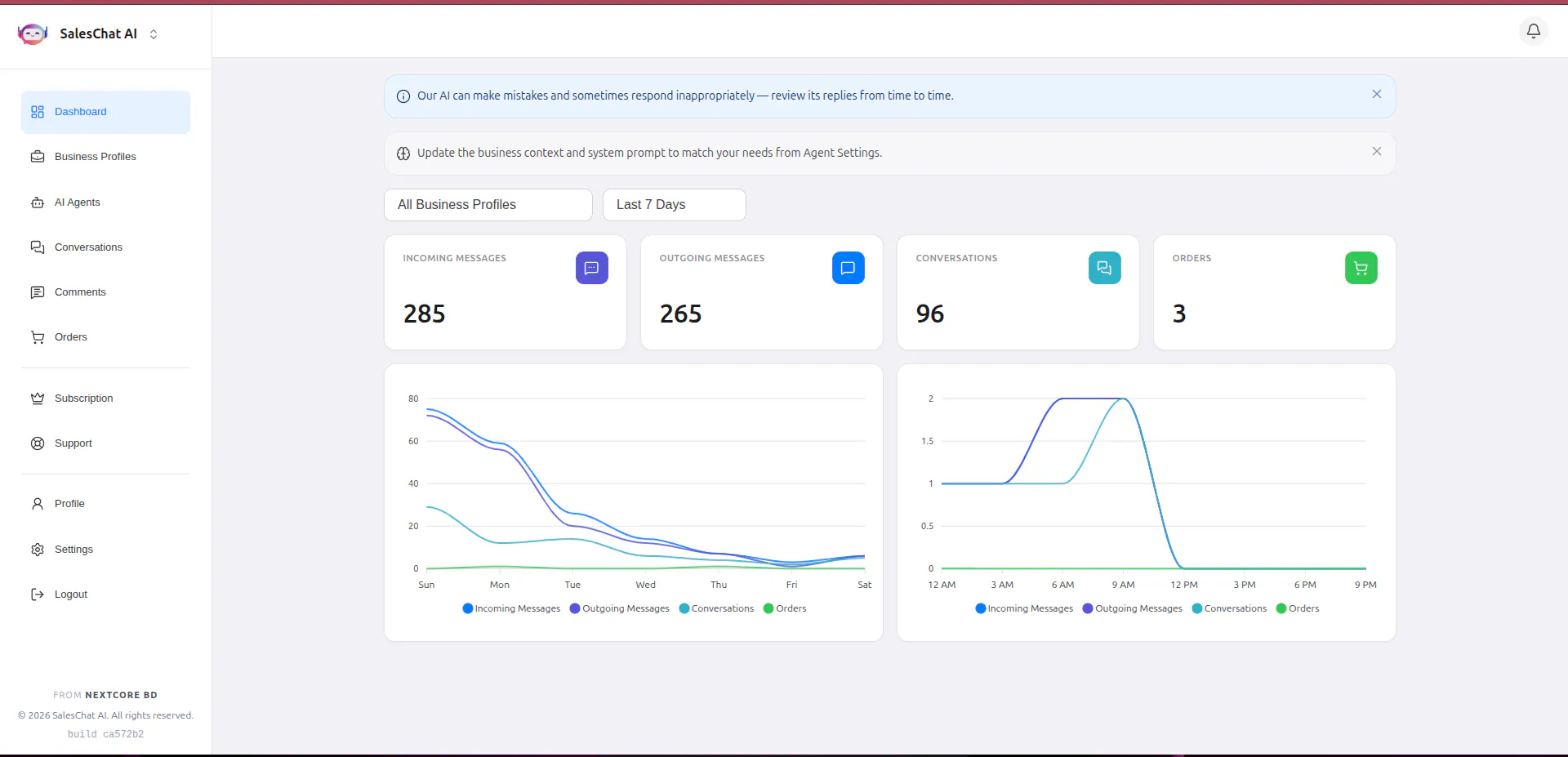The height and width of the screenshot is (757, 1568).
Task: Open the AI Agents menu item
Action: (x=105, y=203)
